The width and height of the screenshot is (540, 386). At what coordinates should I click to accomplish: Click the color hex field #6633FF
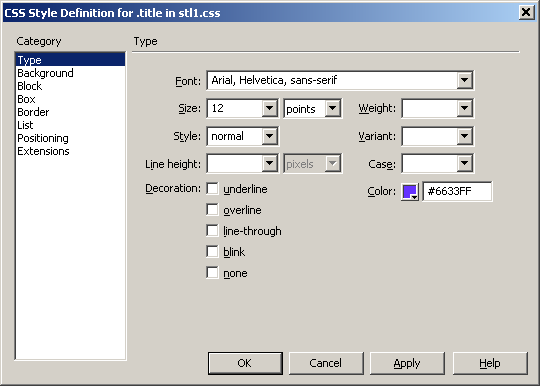tap(457, 191)
